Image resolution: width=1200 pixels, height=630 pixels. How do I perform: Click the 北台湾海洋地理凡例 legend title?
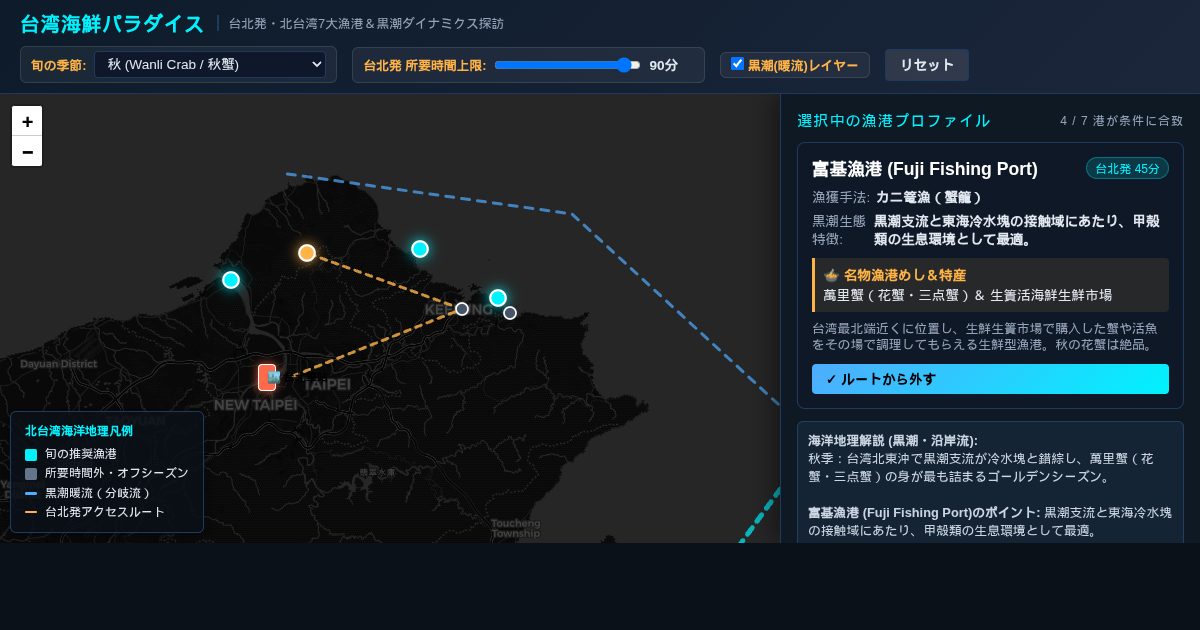coord(79,431)
